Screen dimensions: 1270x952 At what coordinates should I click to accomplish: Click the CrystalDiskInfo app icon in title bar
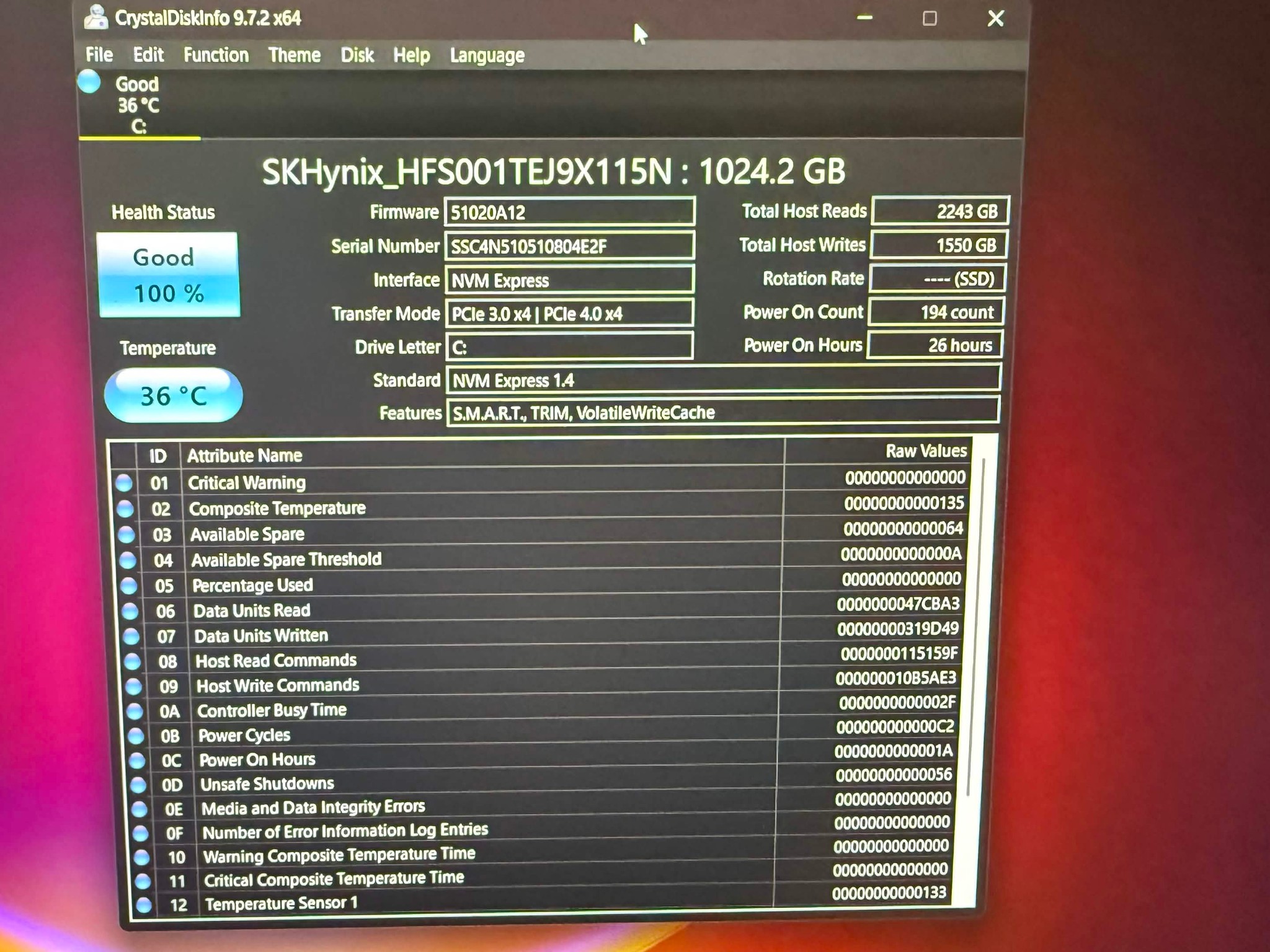96,17
